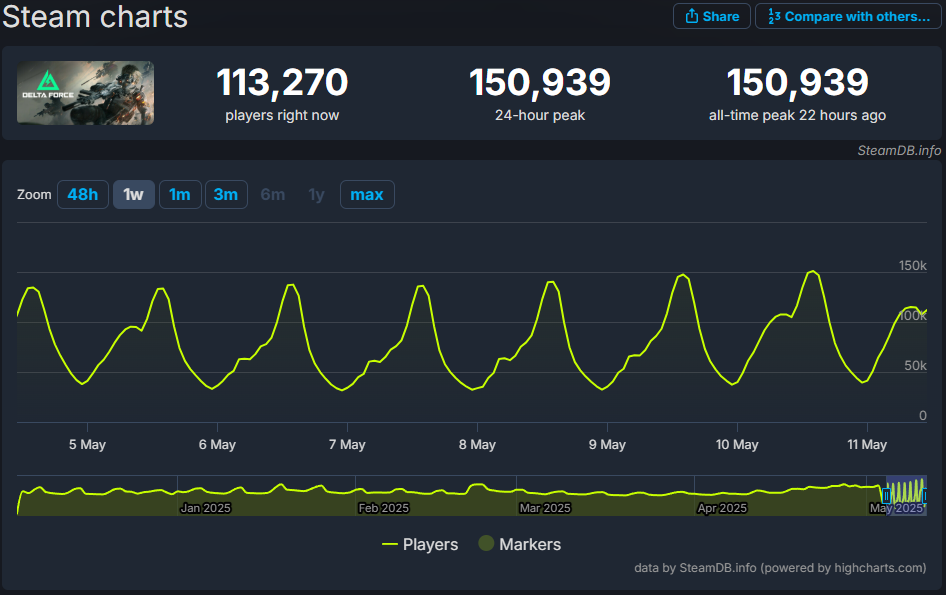
Task: Switch chart zoom to 1m
Action: (180, 194)
